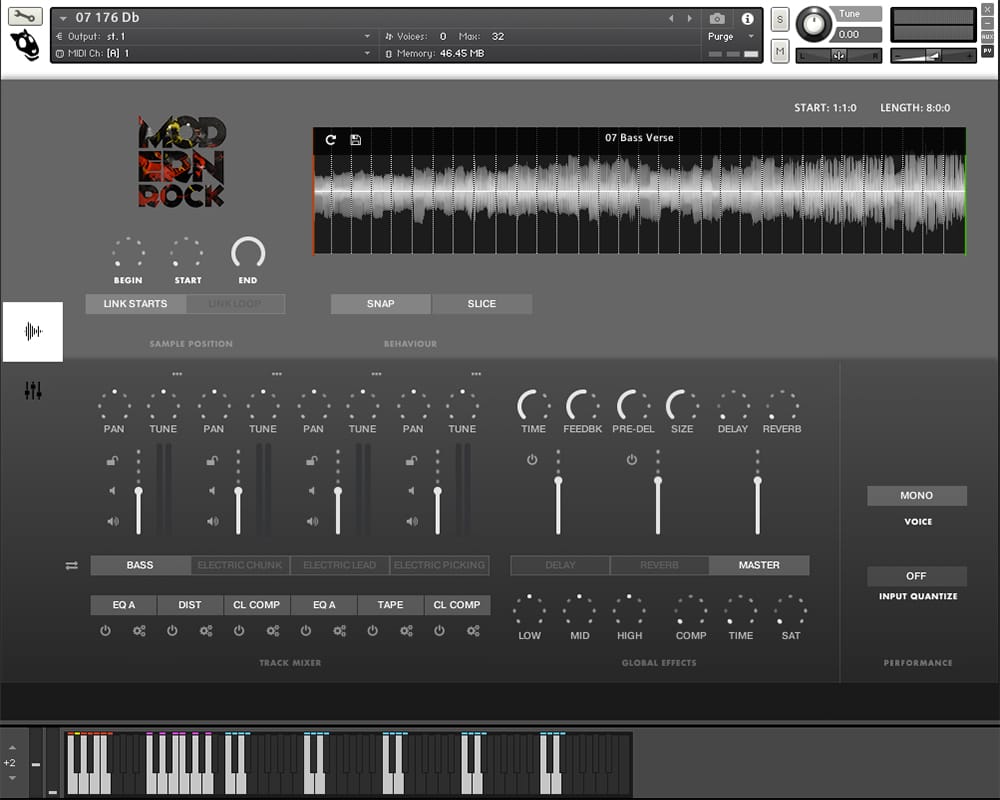Click the SLICE behaviour button
1000x800 pixels.
(482, 304)
